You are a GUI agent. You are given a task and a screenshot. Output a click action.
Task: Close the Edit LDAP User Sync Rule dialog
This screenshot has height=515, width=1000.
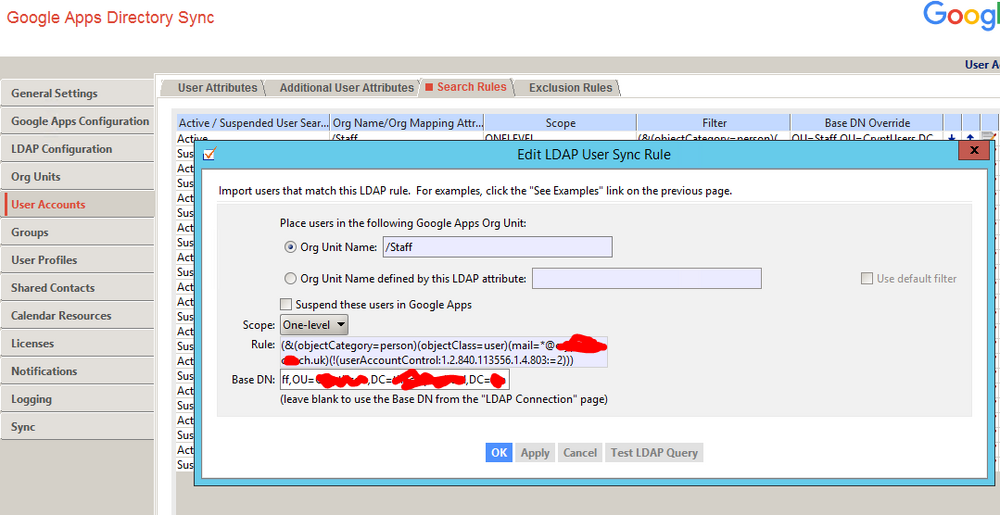click(x=973, y=150)
